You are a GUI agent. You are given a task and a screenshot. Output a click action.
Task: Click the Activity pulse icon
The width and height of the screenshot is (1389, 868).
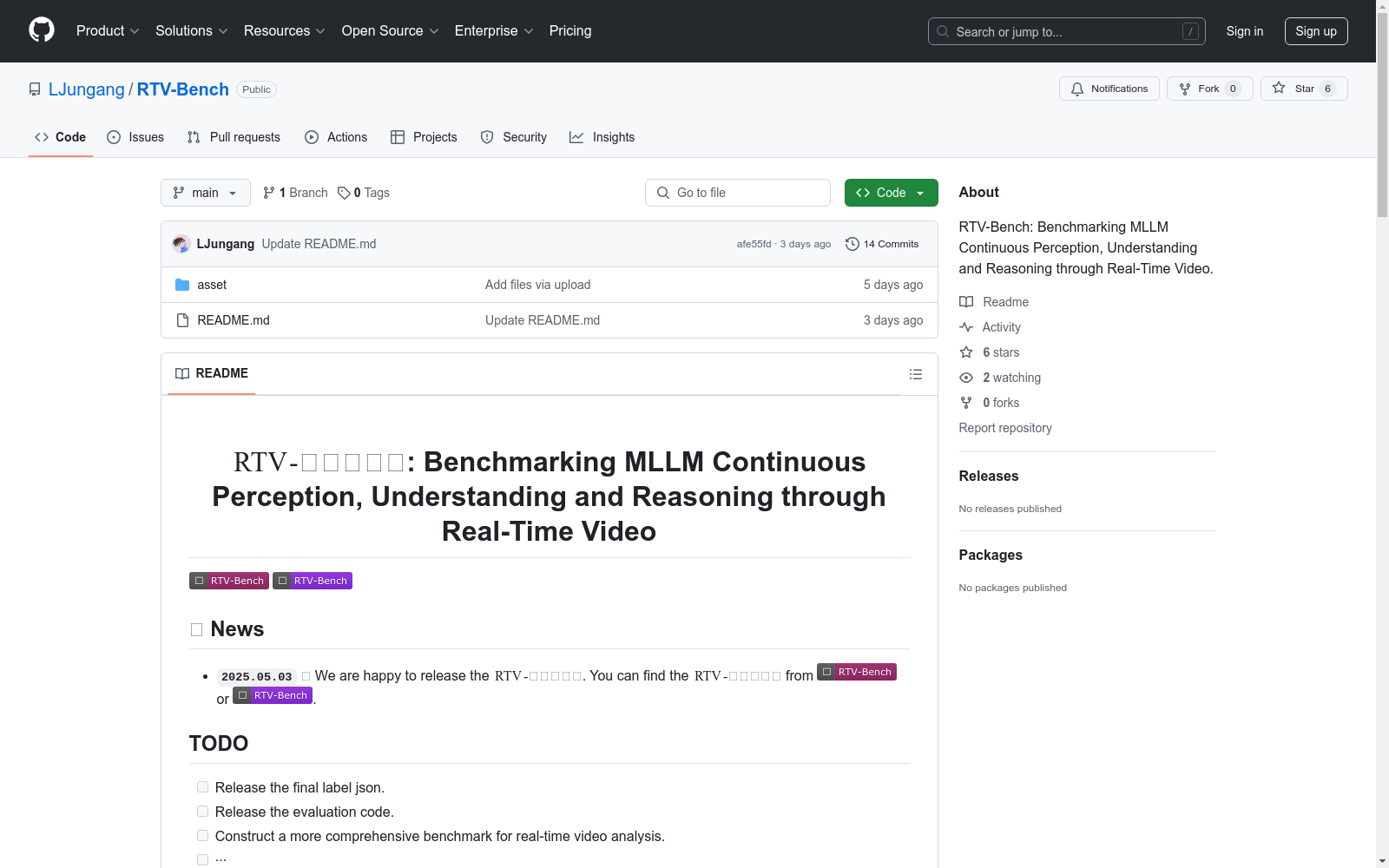pyautogui.click(x=966, y=327)
